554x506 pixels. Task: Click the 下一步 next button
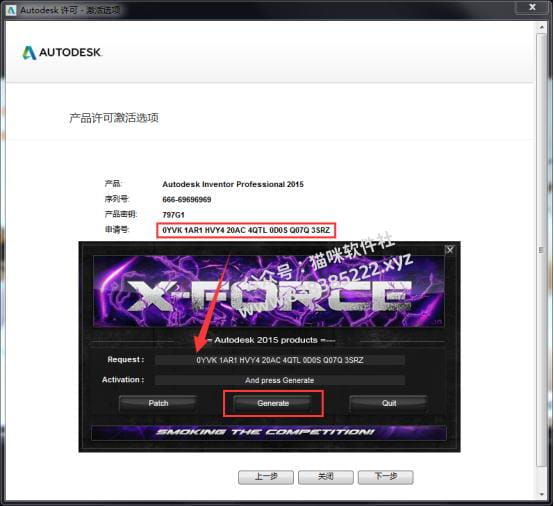[385, 477]
